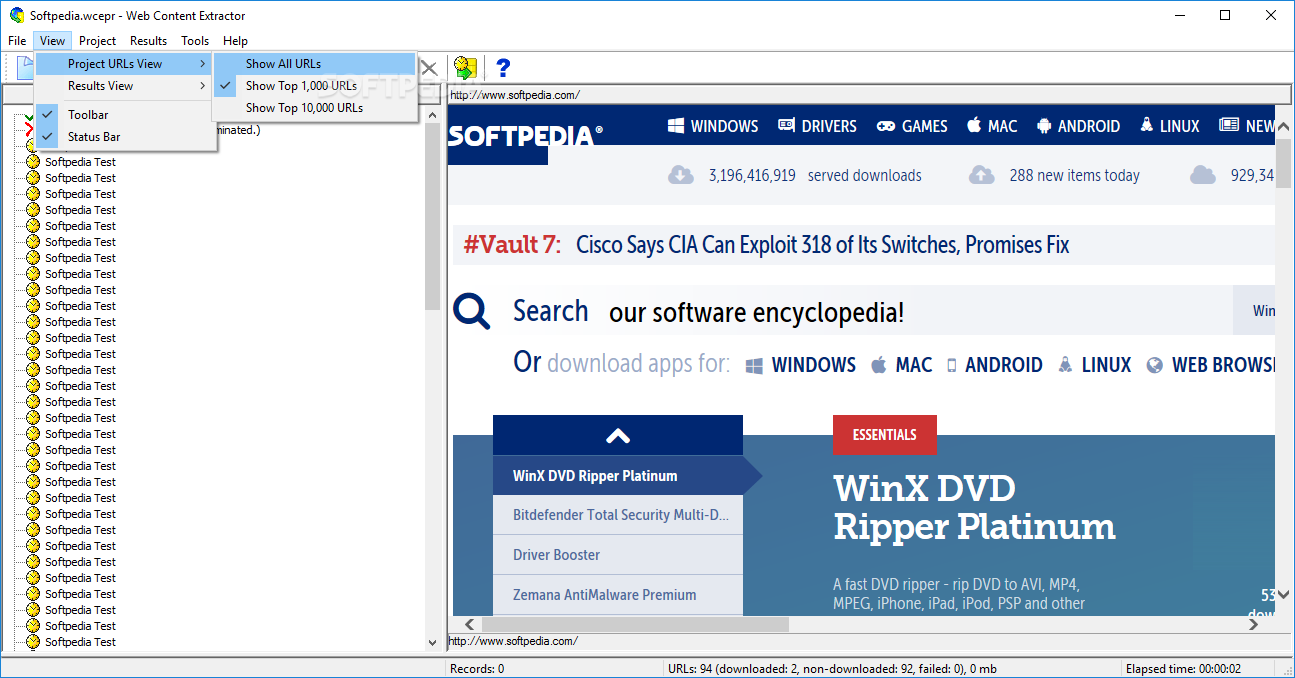Viewport: 1295px width, 678px height.
Task: Close the open View menu
Action: [x=53, y=41]
